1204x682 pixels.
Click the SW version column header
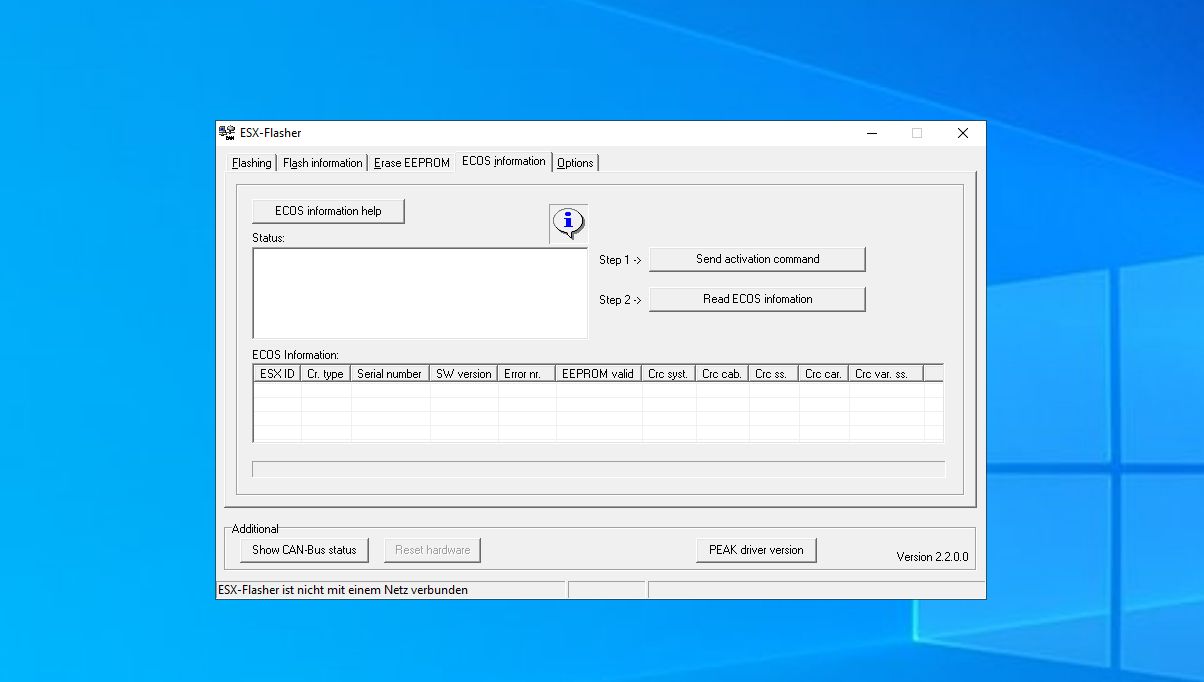coord(463,372)
